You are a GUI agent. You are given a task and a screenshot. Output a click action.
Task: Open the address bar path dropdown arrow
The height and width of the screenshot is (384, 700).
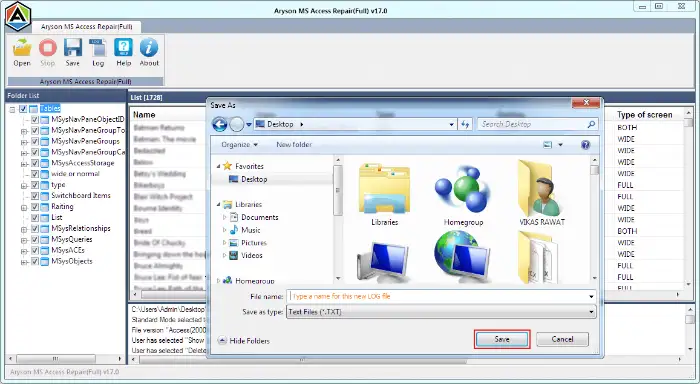[x=451, y=125]
